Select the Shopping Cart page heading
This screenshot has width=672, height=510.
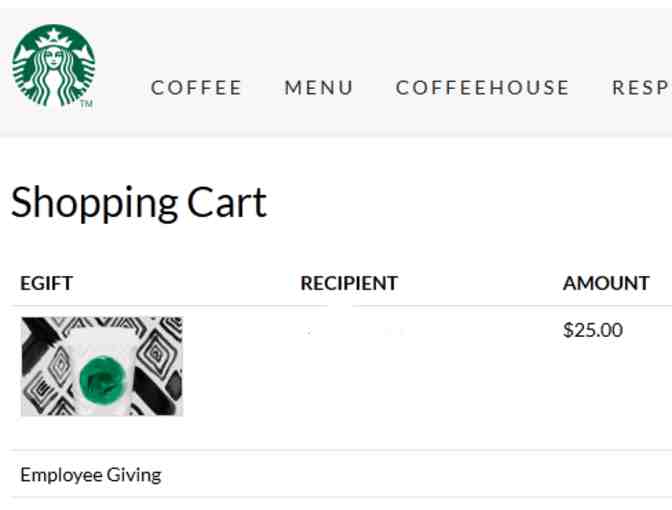point(139,203)
